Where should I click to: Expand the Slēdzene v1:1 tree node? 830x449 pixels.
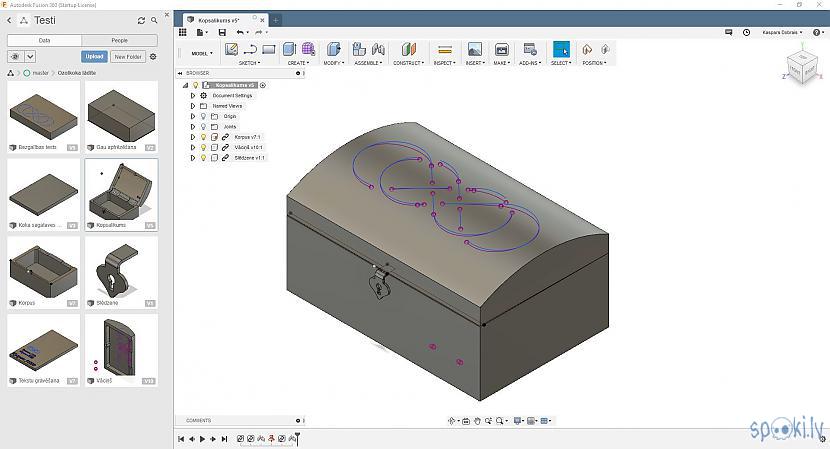[193, 158]
